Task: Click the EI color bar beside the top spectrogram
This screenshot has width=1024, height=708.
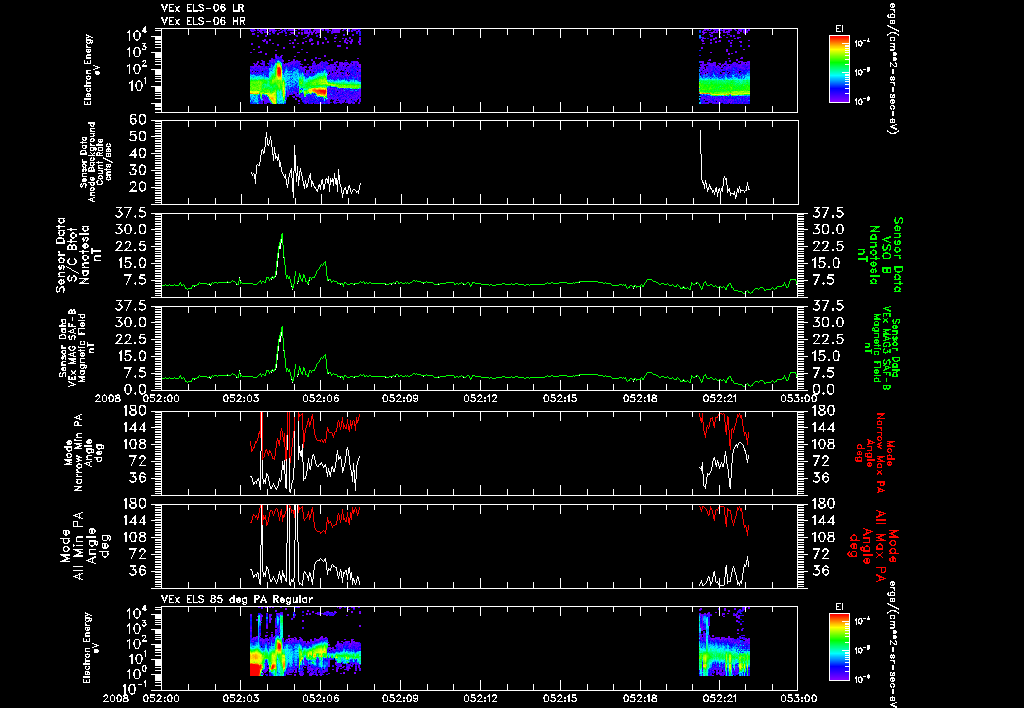Action: [839, 69]
